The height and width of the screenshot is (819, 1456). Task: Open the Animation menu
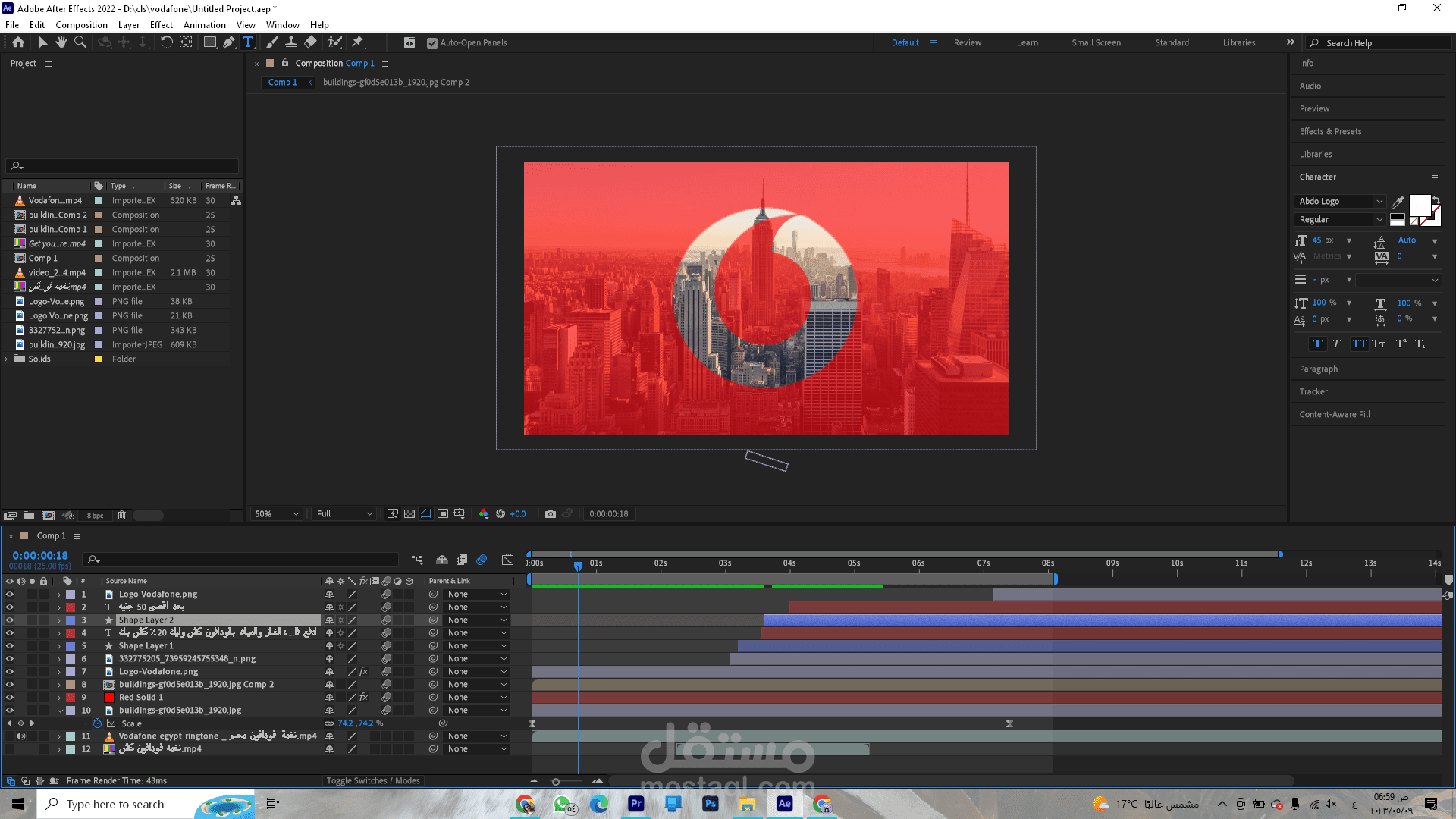(x=205, y=25)
